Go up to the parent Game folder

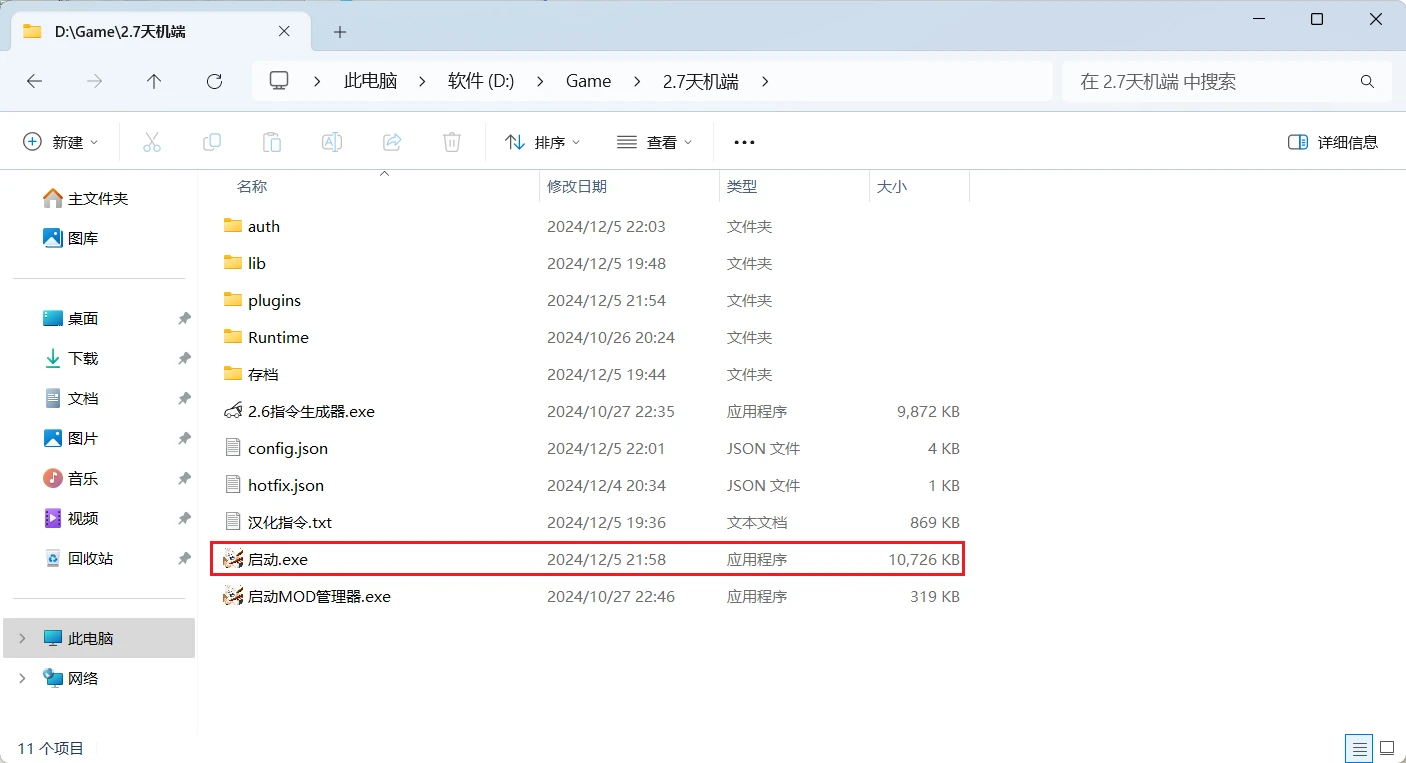154,81
